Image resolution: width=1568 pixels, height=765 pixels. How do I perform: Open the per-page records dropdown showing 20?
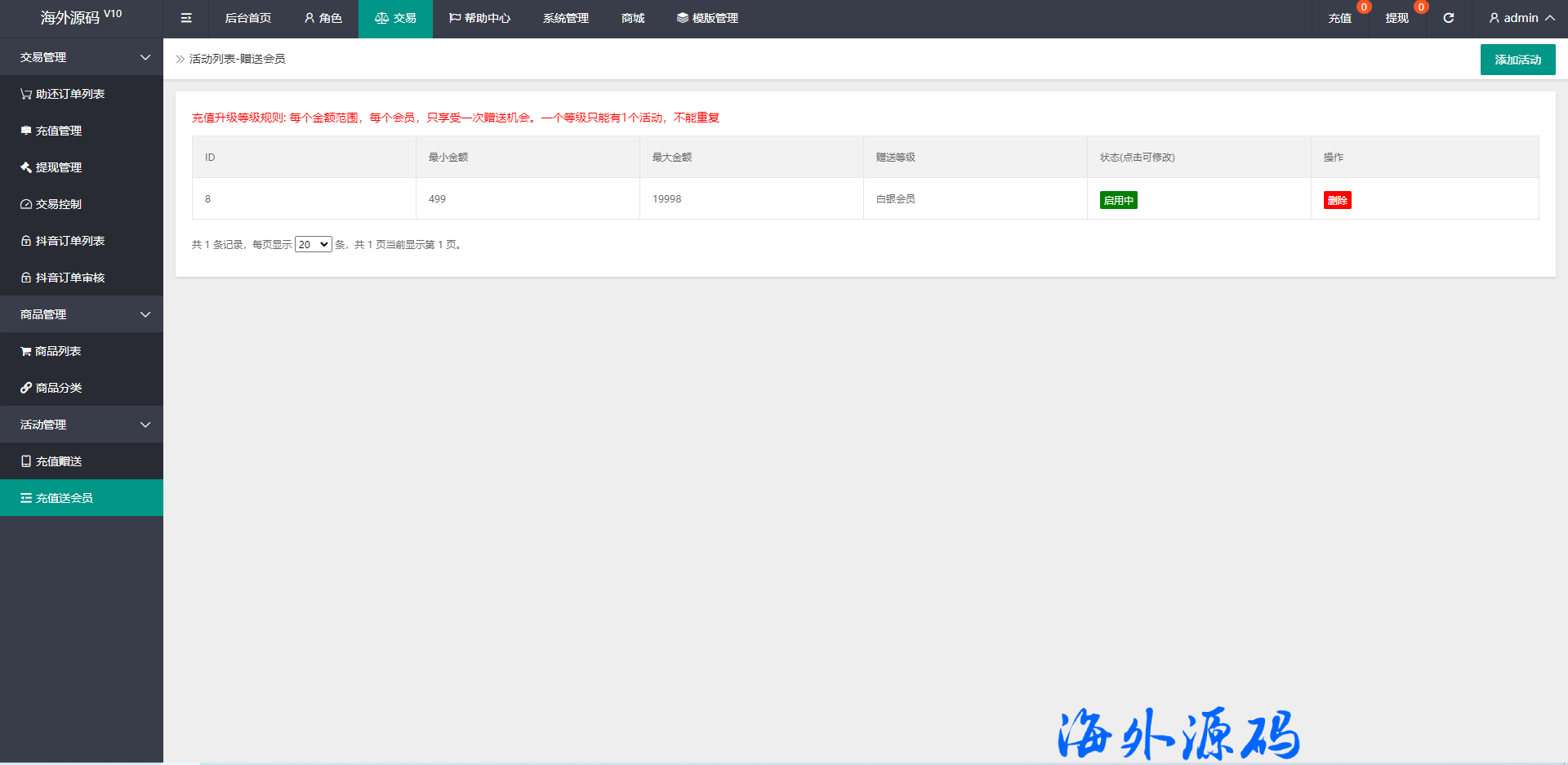click(x=313, y=244)
